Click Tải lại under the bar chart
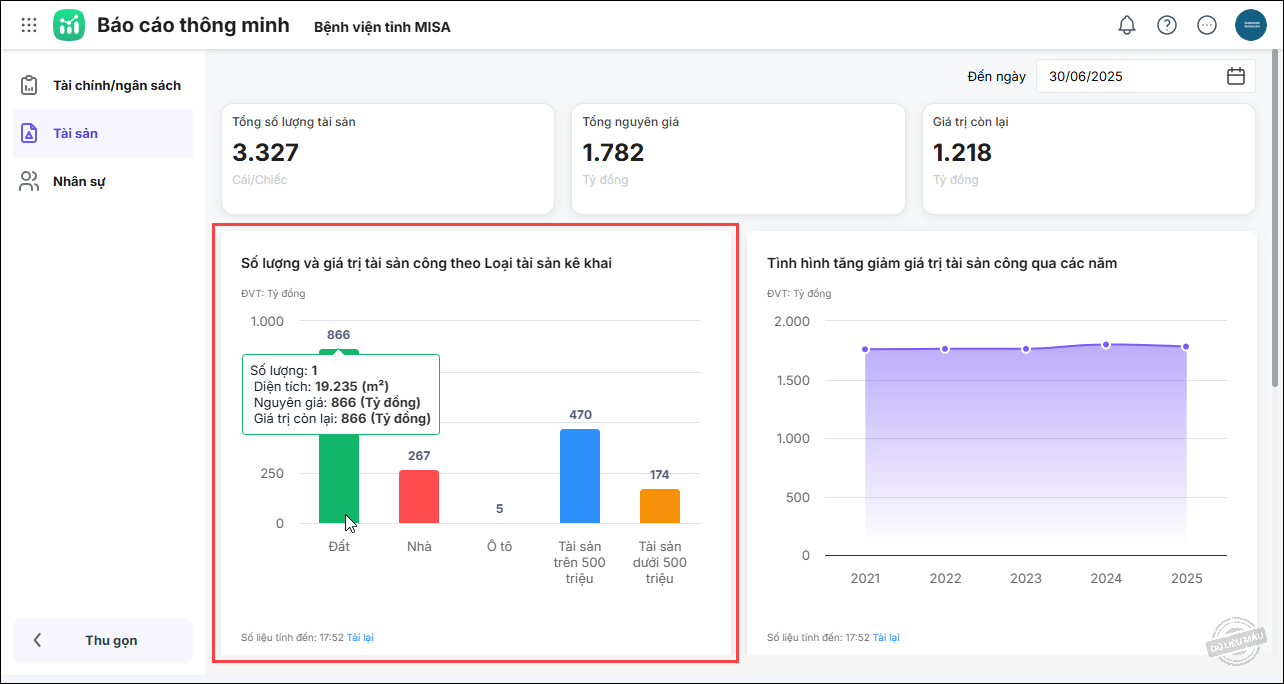The height and width of the screenshot is (684, 1284). point(360,637)
